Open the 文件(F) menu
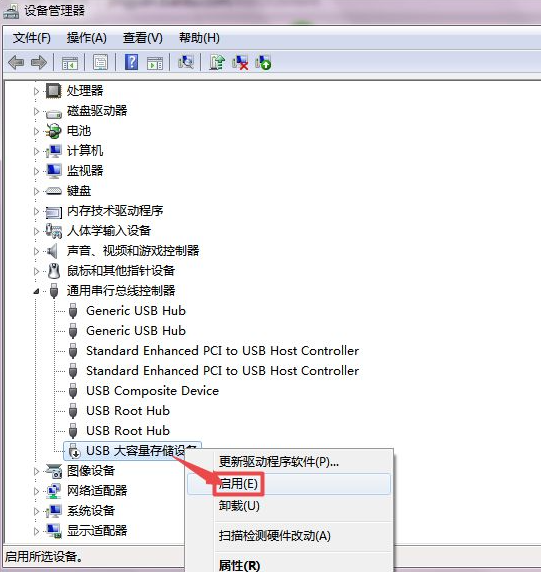 pos(31,38)
